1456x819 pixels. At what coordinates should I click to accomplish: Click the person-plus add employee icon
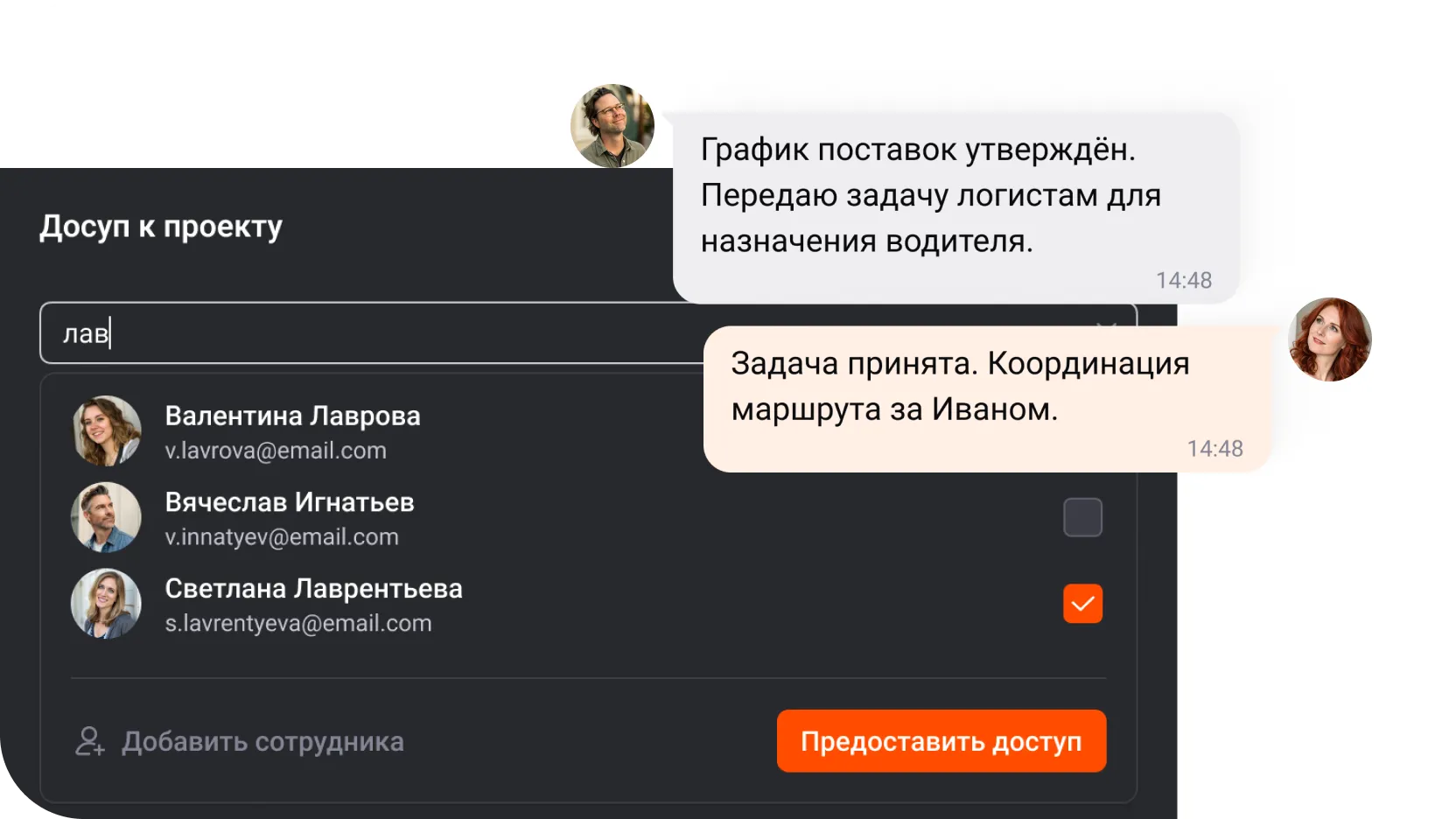coord(90,741)
